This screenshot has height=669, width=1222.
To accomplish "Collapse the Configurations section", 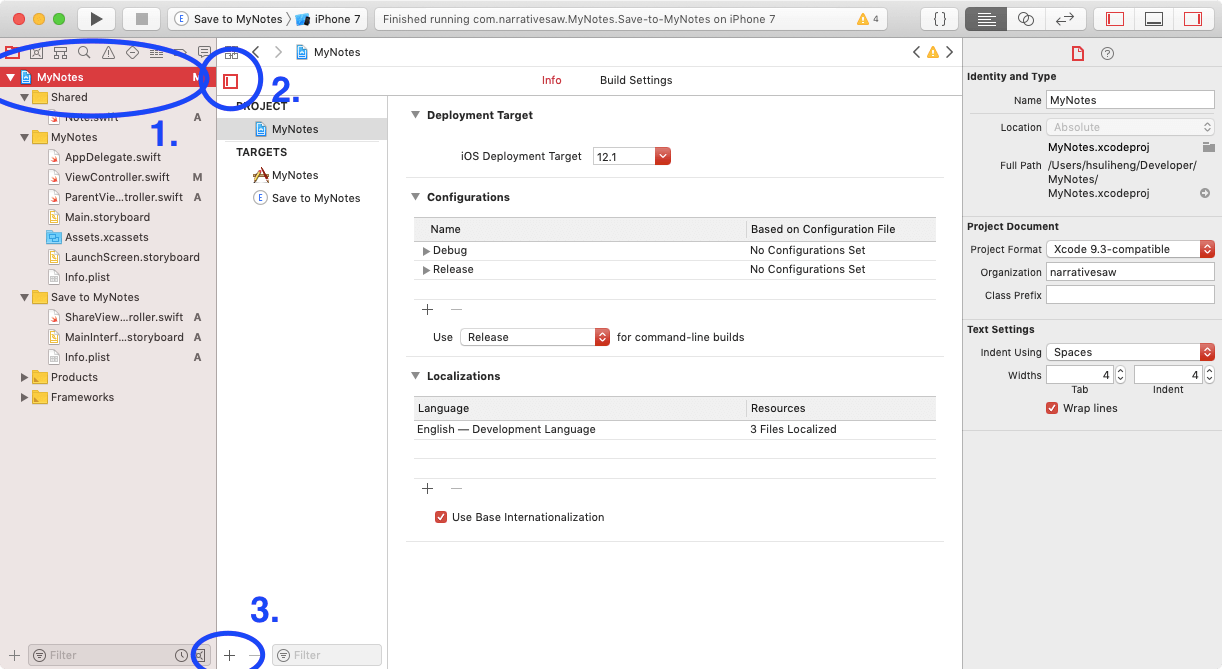I will click(x=416, y=197).
